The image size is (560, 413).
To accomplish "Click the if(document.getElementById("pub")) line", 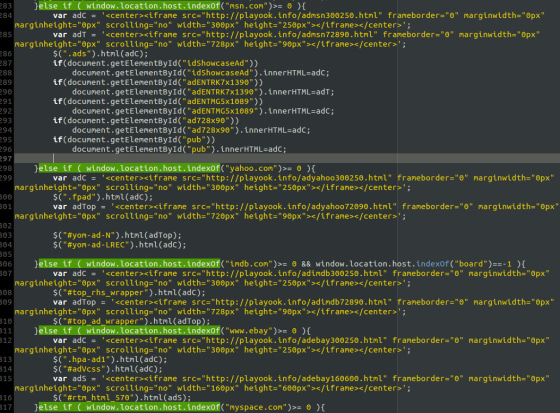I will [134, 140].
